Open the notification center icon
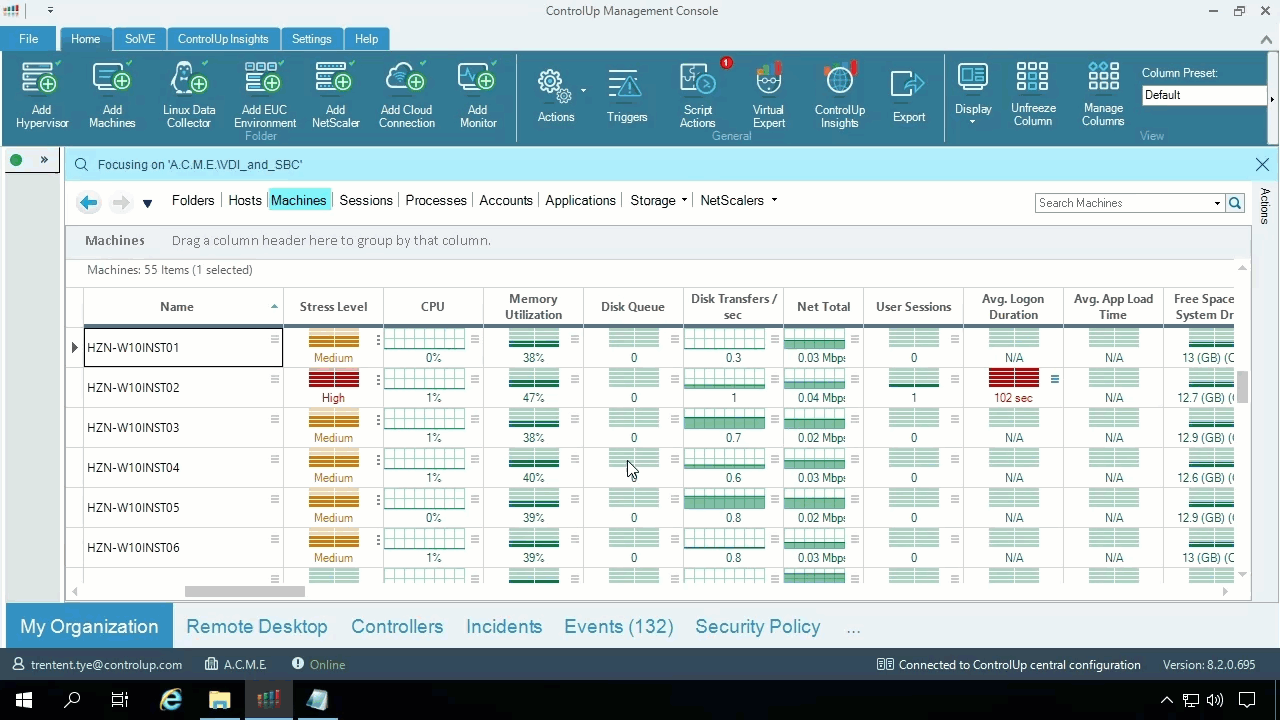This screenshot has height=720, width=1280. [1247, 700]
